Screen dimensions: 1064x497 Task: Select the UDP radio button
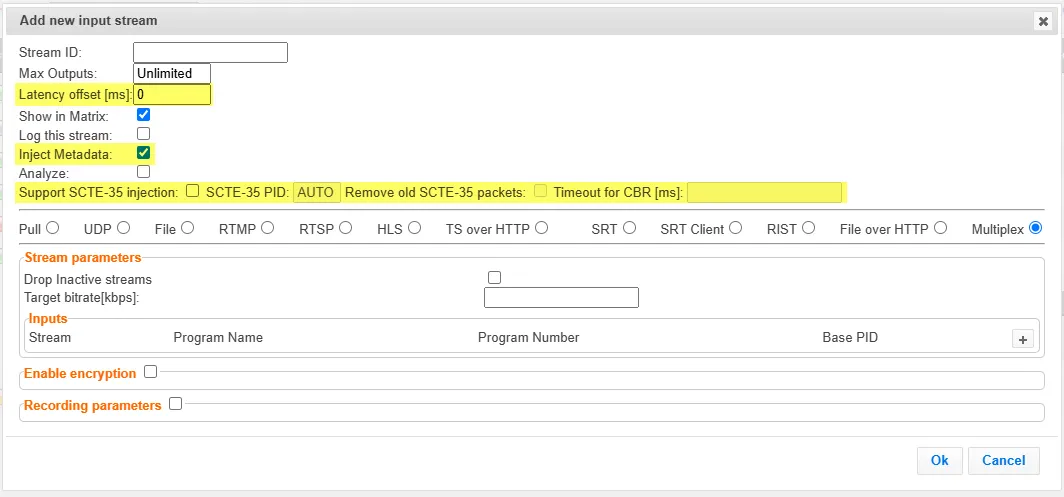coord(123,228)
